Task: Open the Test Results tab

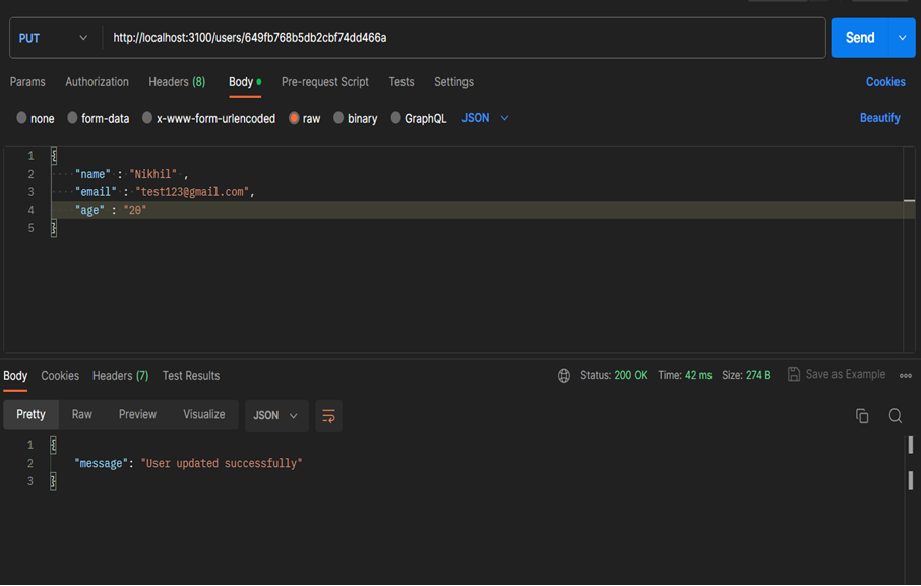Action: pos(191,376)
